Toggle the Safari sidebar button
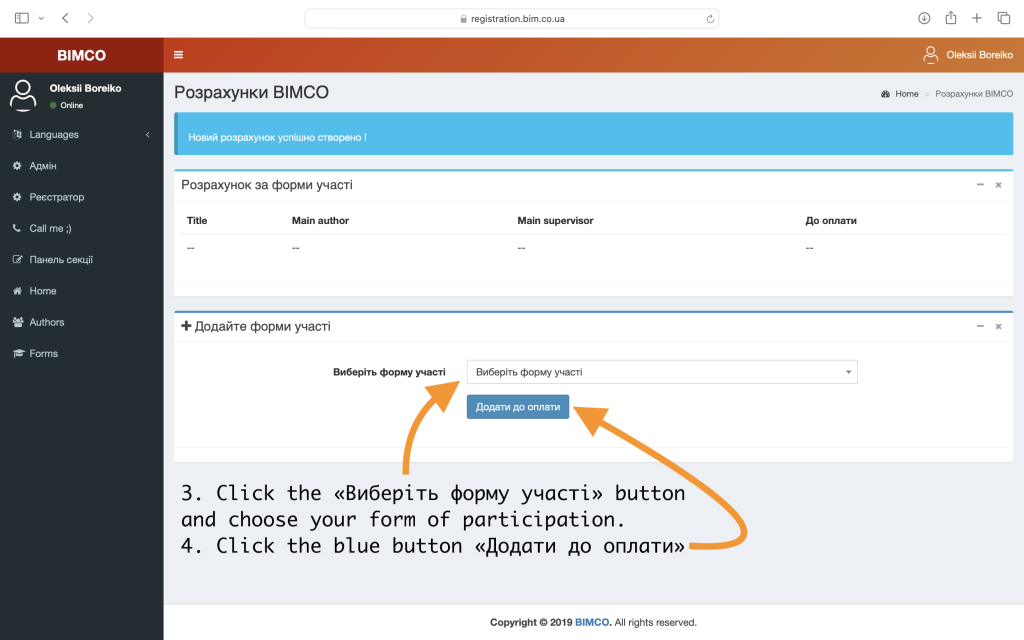The height and width of the screenshot is (640, 1024). [22, 18]
